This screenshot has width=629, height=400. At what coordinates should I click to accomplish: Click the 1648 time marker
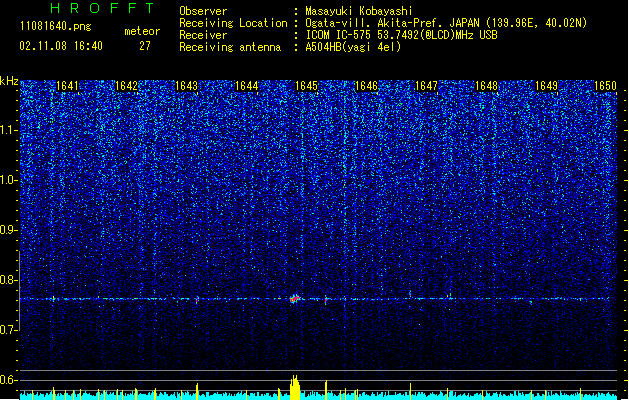486,86
